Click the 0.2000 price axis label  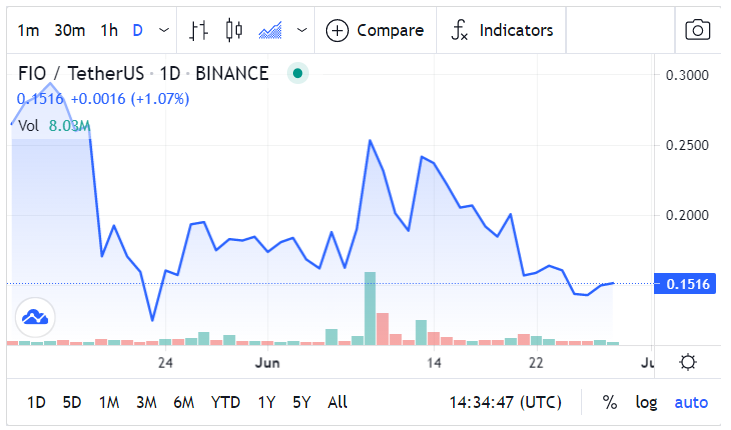tap(687, 215)
